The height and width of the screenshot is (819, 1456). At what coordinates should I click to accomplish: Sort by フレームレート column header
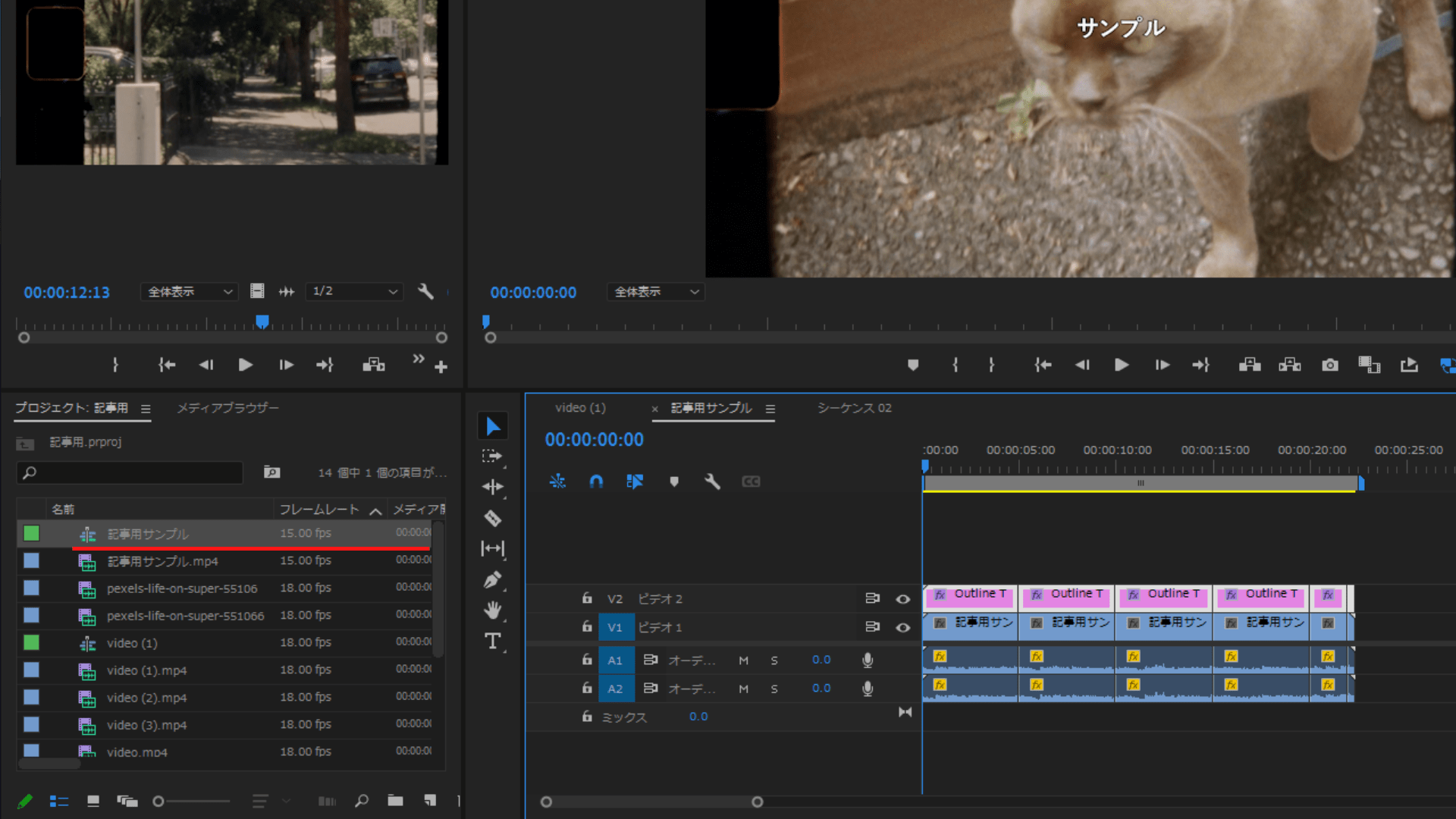319,510
